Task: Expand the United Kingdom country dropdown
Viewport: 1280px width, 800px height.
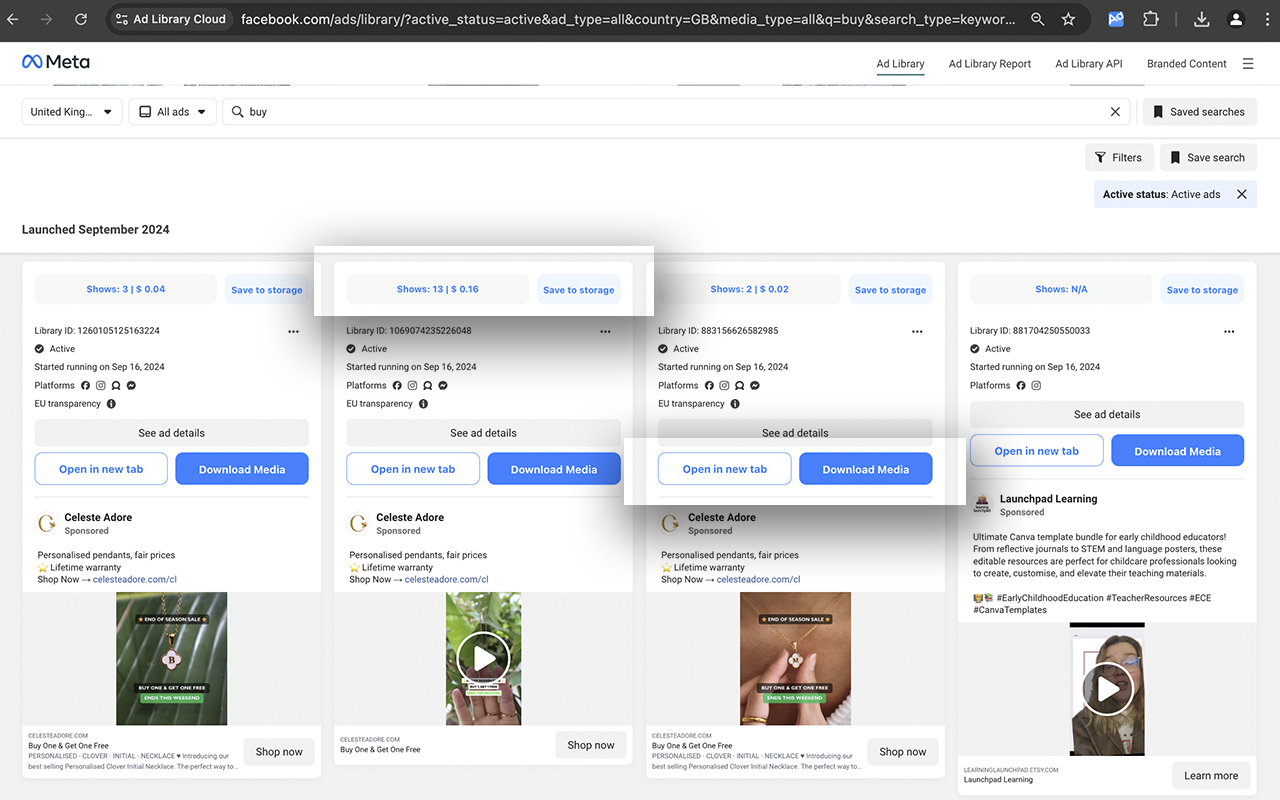Action: tap(72, 112)
